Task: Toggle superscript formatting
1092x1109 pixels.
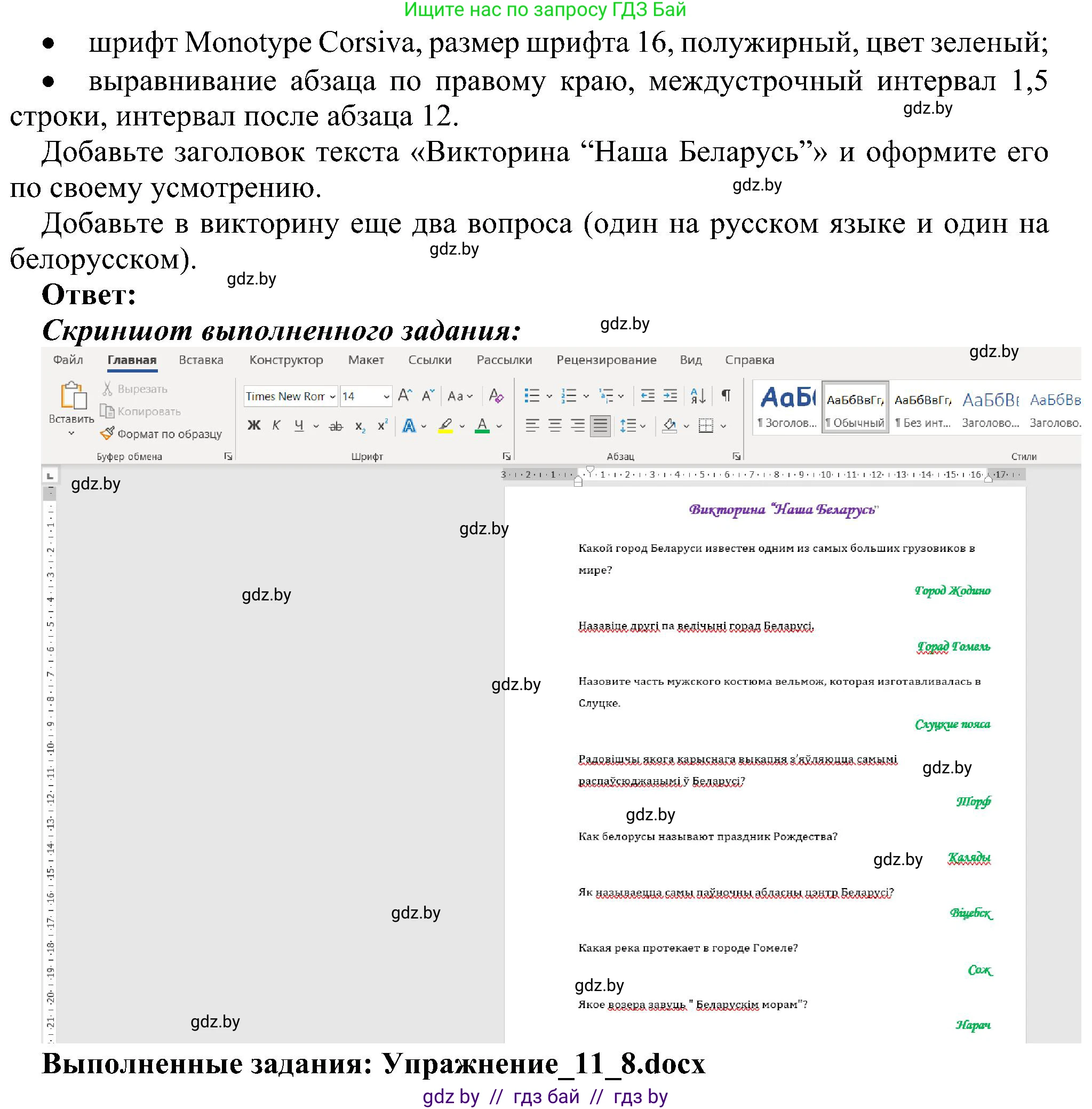Action: coord(382,426)
